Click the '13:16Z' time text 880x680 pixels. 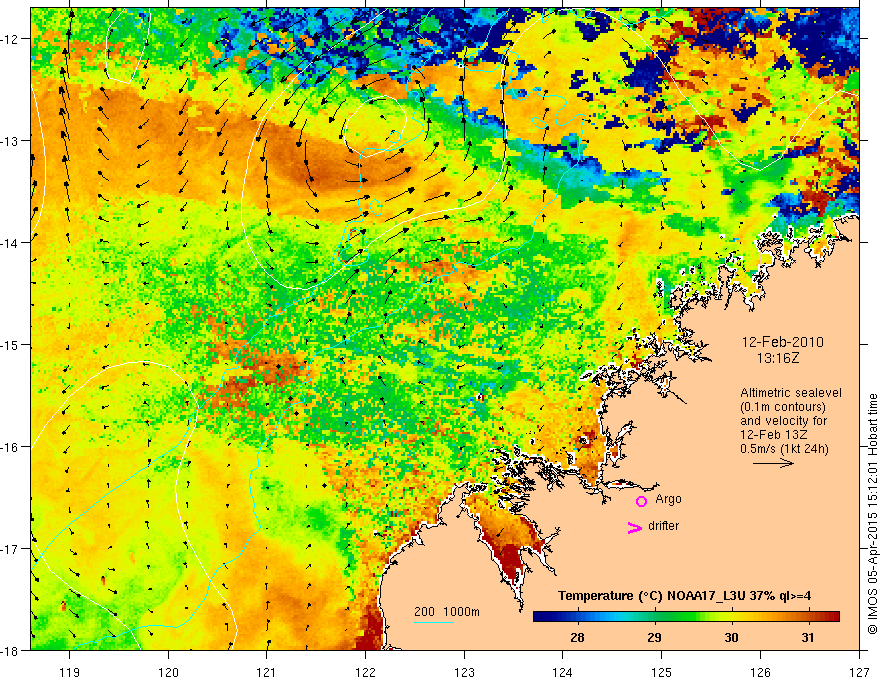(x=778, y=358)
